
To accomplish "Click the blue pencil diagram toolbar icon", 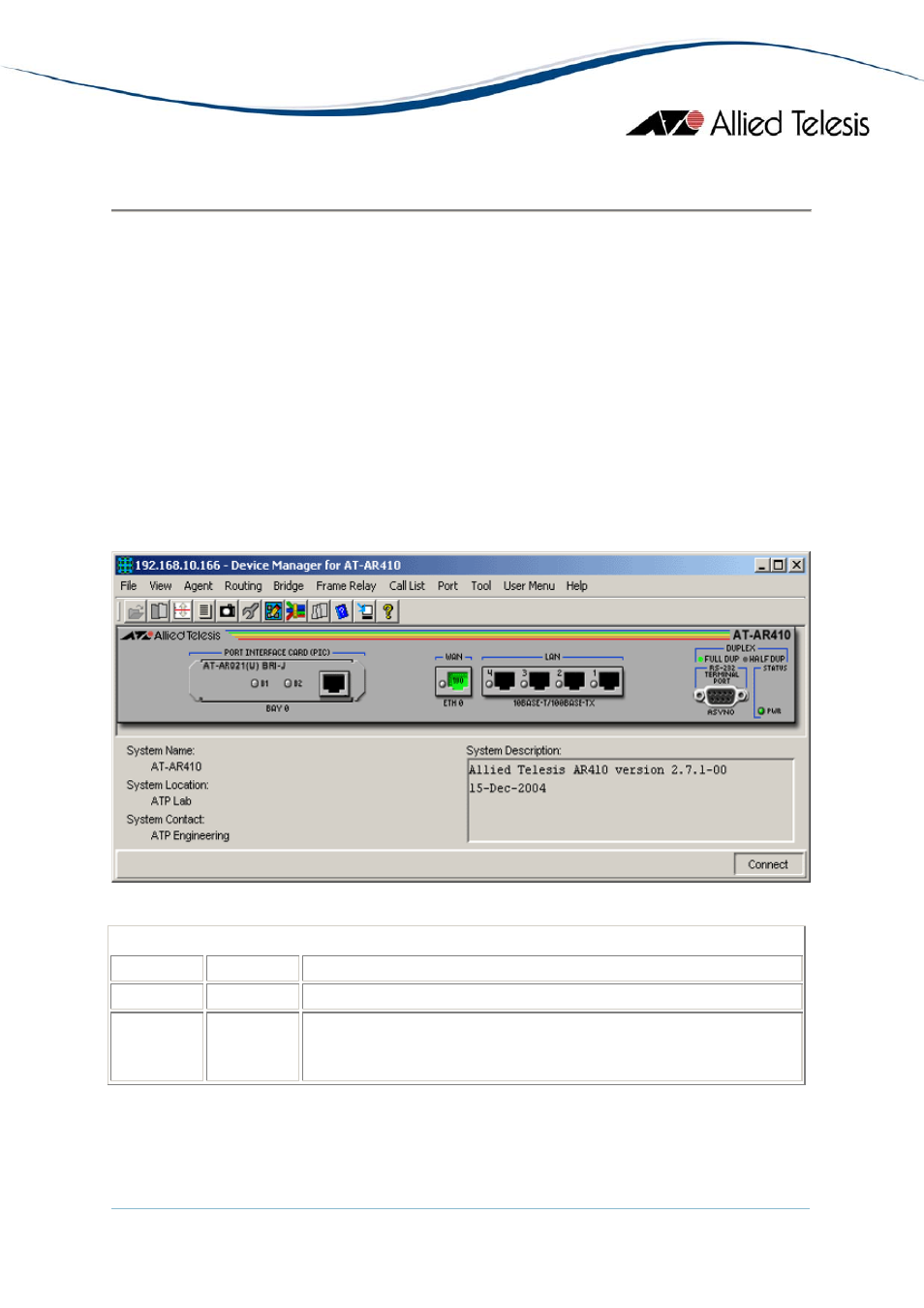I will pos(273,611).
